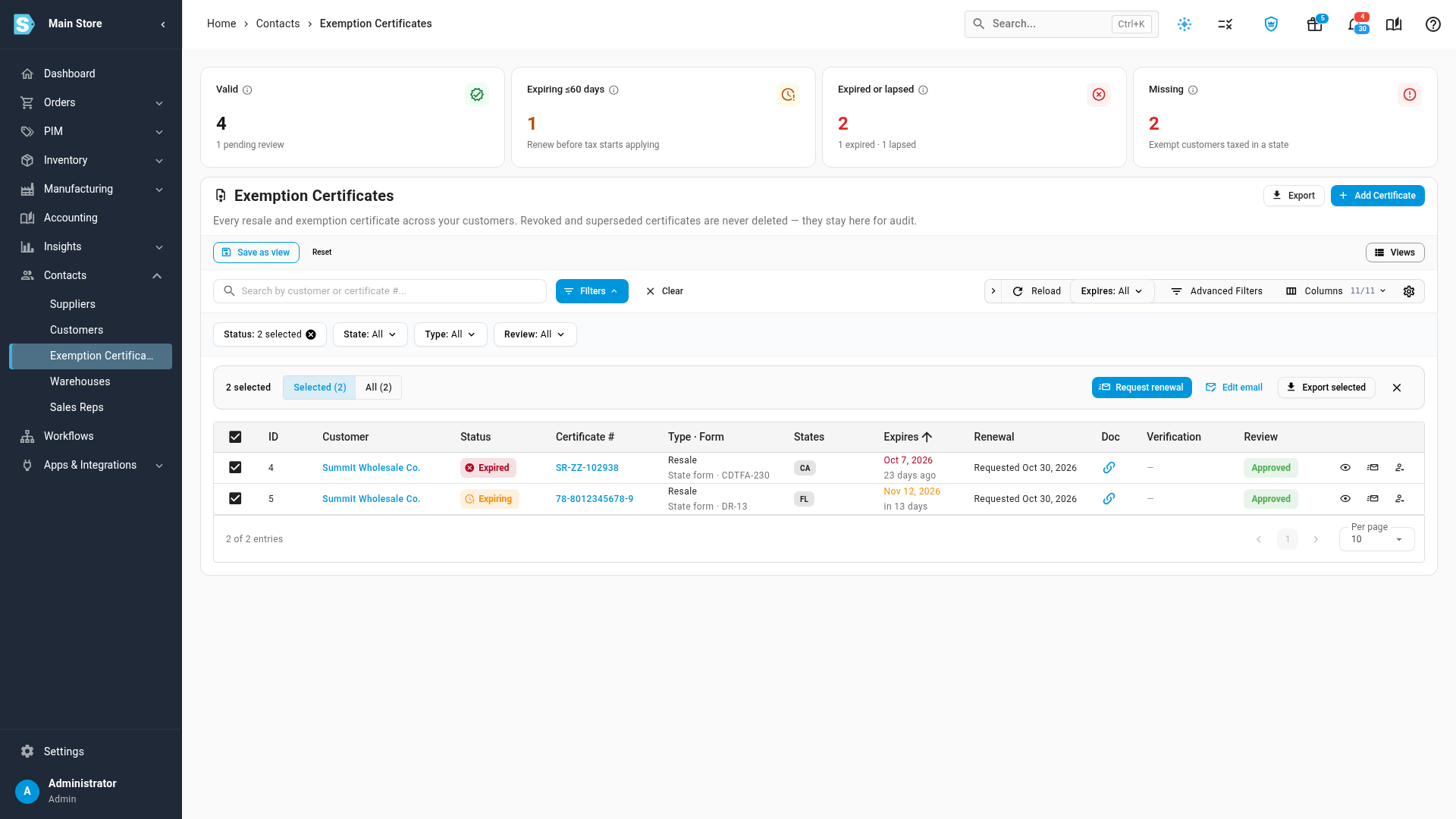Click the shield icon in top bar
The image size is (1456, 819).
(1271, 24)
